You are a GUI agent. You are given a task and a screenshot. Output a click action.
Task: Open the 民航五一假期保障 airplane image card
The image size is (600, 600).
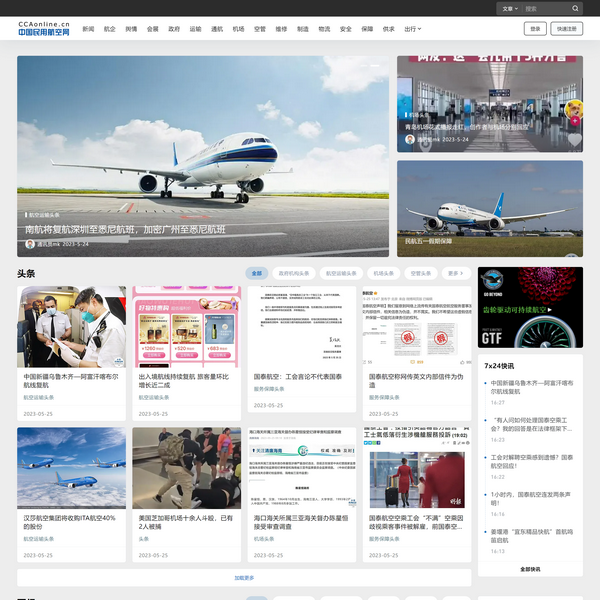(x=489, y=208)
